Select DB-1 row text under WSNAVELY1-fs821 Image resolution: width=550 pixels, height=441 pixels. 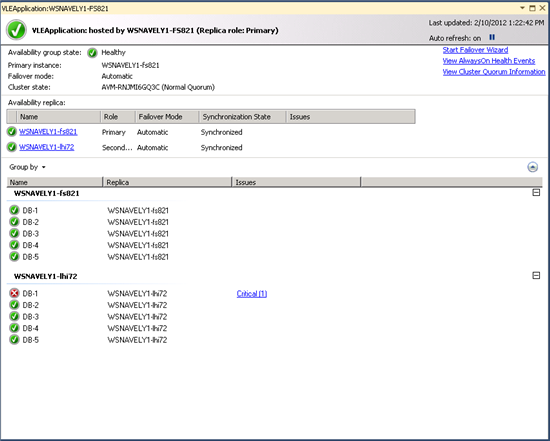[x=30, y=211]
